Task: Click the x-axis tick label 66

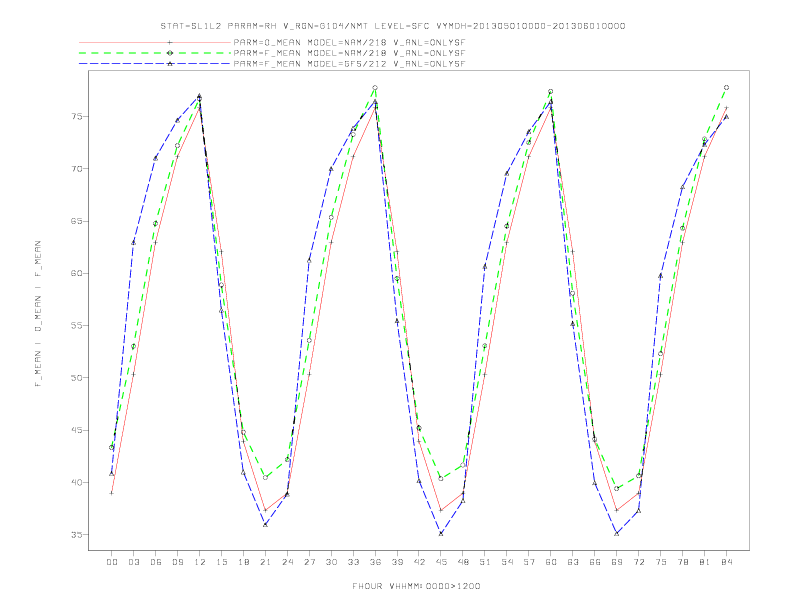Action: pyautogui.click(x=595, y=562)
